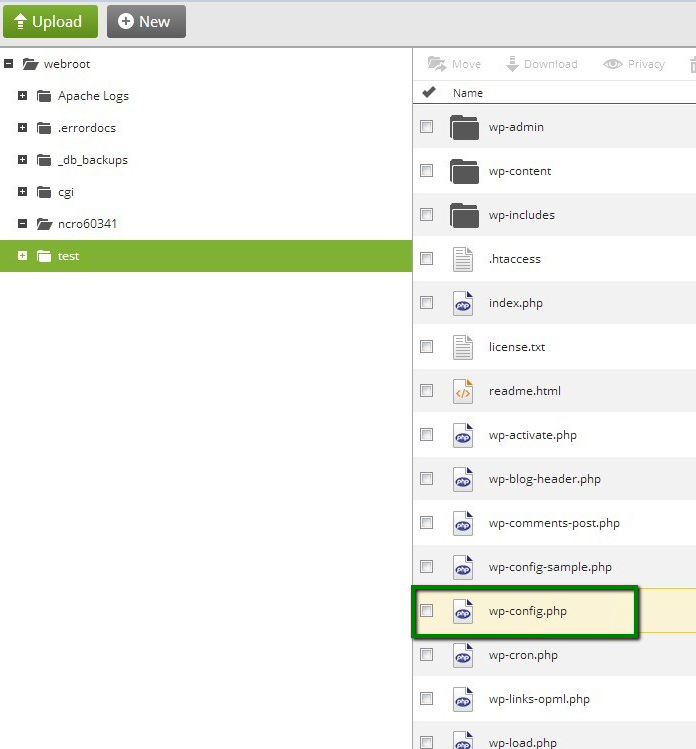
Task: Open the wp-admin folder name
Action: click(x=516, y=128)
